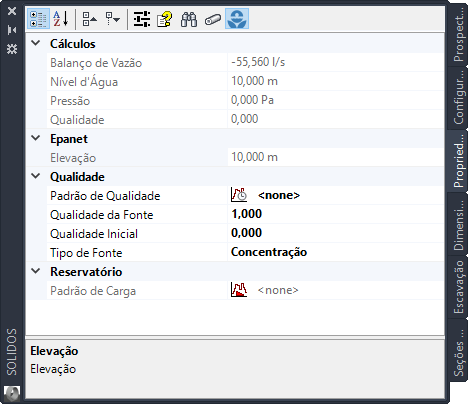The image size is (468, 404).
Task: Collapse the Epanet section
Action: (x=36, y=138)
